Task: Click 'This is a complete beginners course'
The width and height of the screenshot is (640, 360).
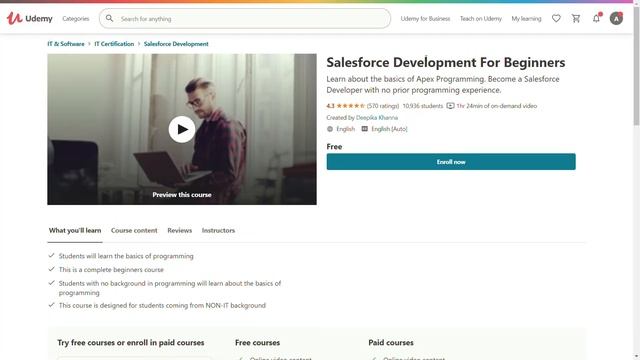Action: 111,270
